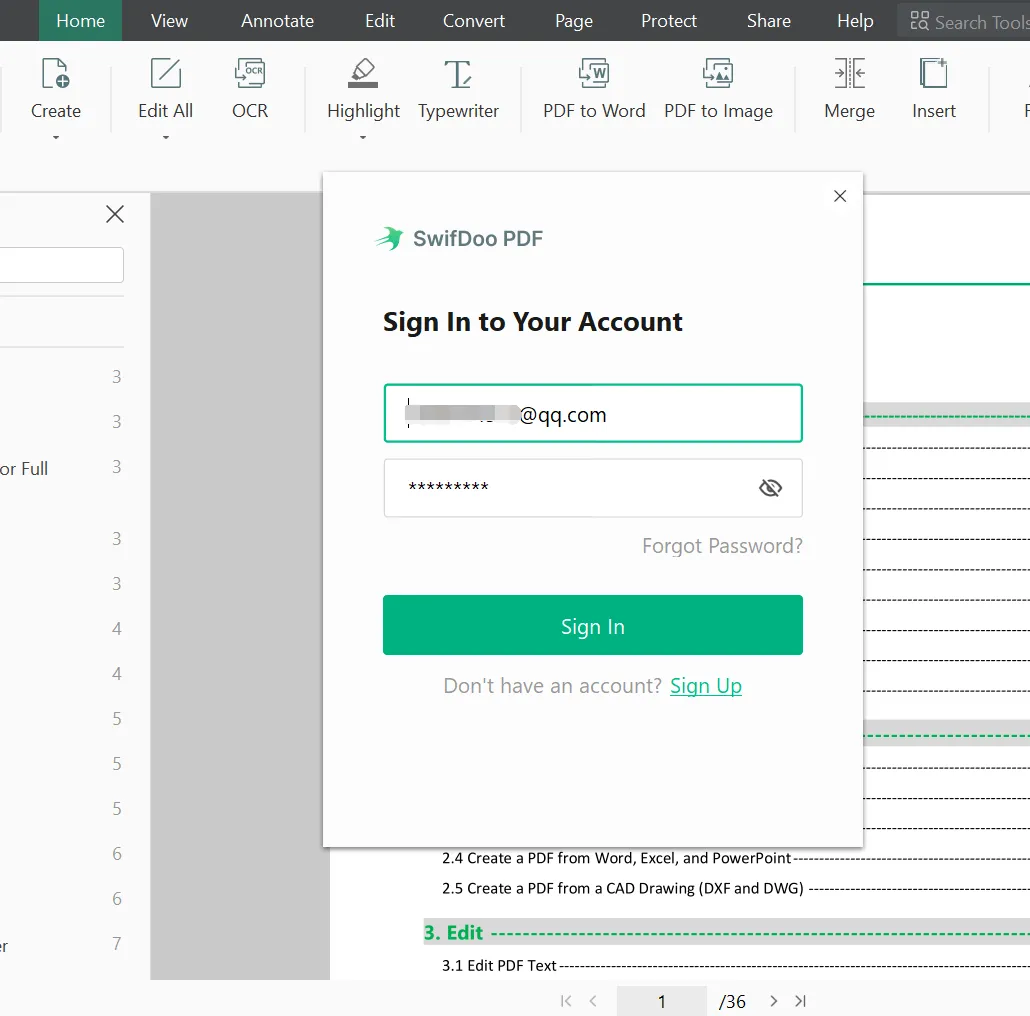
Task: Select the bookmark row with page 7
Action: [61, 944]
